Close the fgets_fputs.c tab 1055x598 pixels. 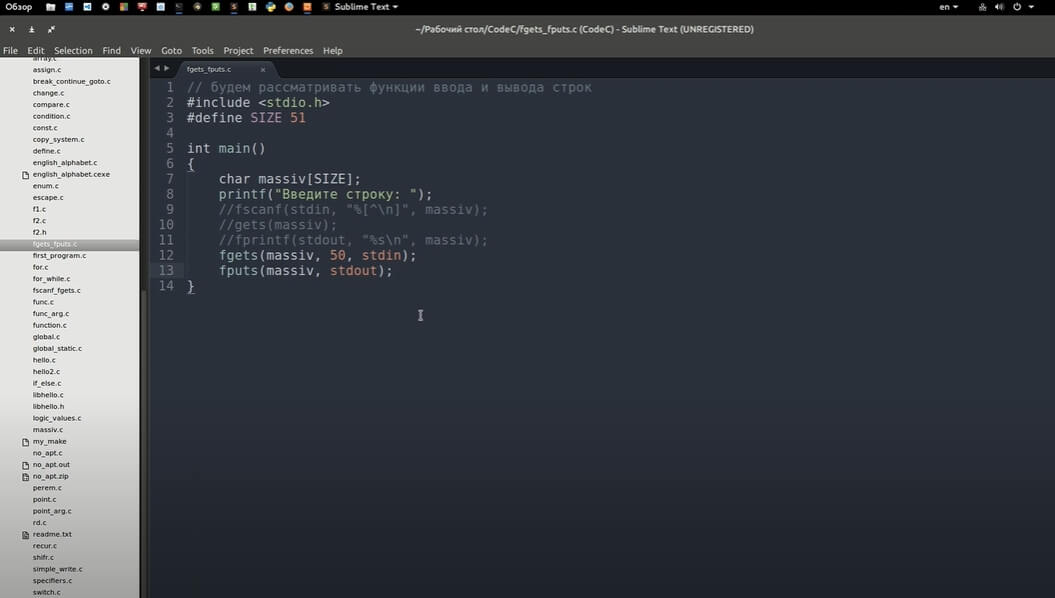pyautogui.click(x=262, y=69)
